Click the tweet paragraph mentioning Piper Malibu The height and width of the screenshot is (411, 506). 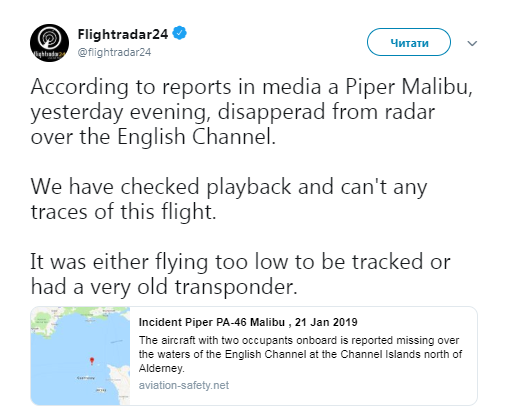[x=252, y=111]
